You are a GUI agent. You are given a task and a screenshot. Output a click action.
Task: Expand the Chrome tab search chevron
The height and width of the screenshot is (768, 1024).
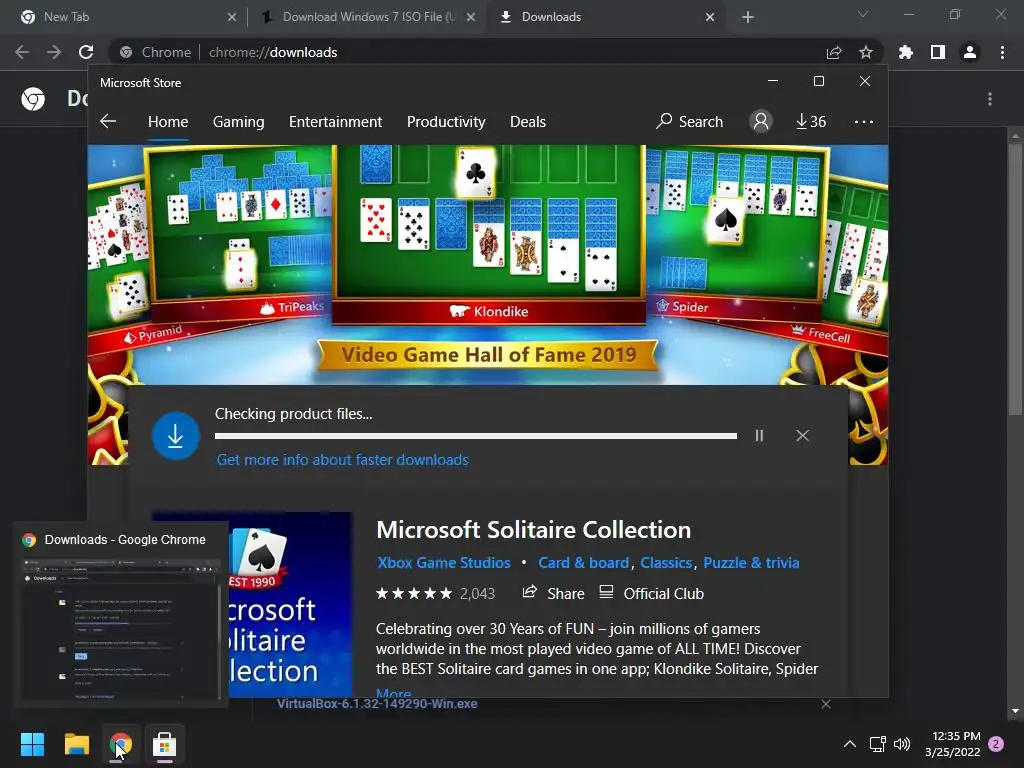[x=863, y=14]
